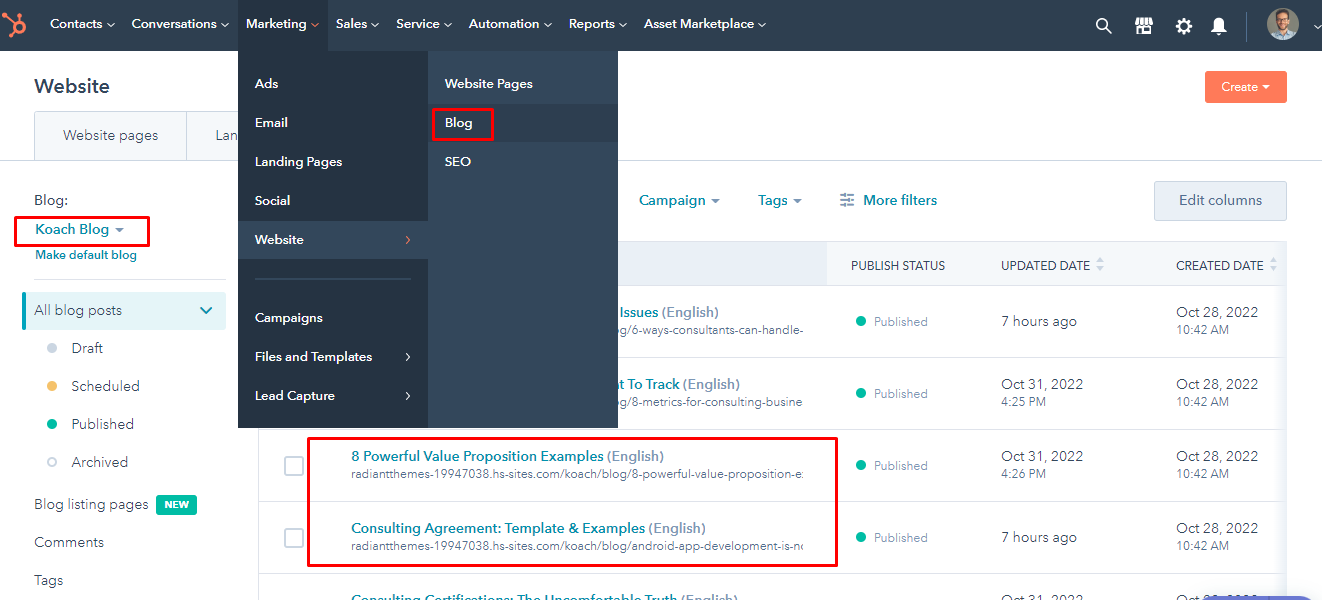The image size is (1322, 600).
Task: Open settings via the gear icon
Action: (x=1184, y=26)
